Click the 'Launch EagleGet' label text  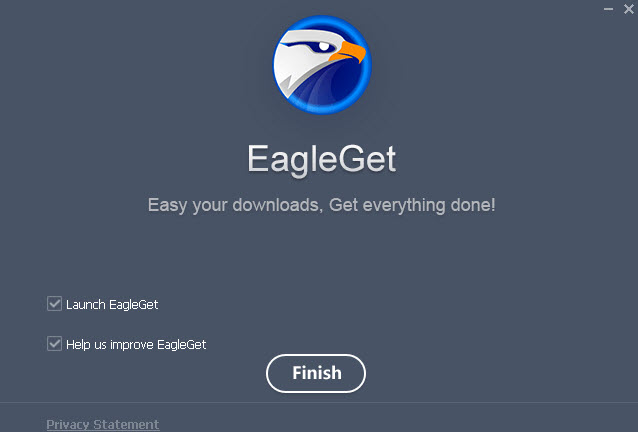[x=112, y=305]
